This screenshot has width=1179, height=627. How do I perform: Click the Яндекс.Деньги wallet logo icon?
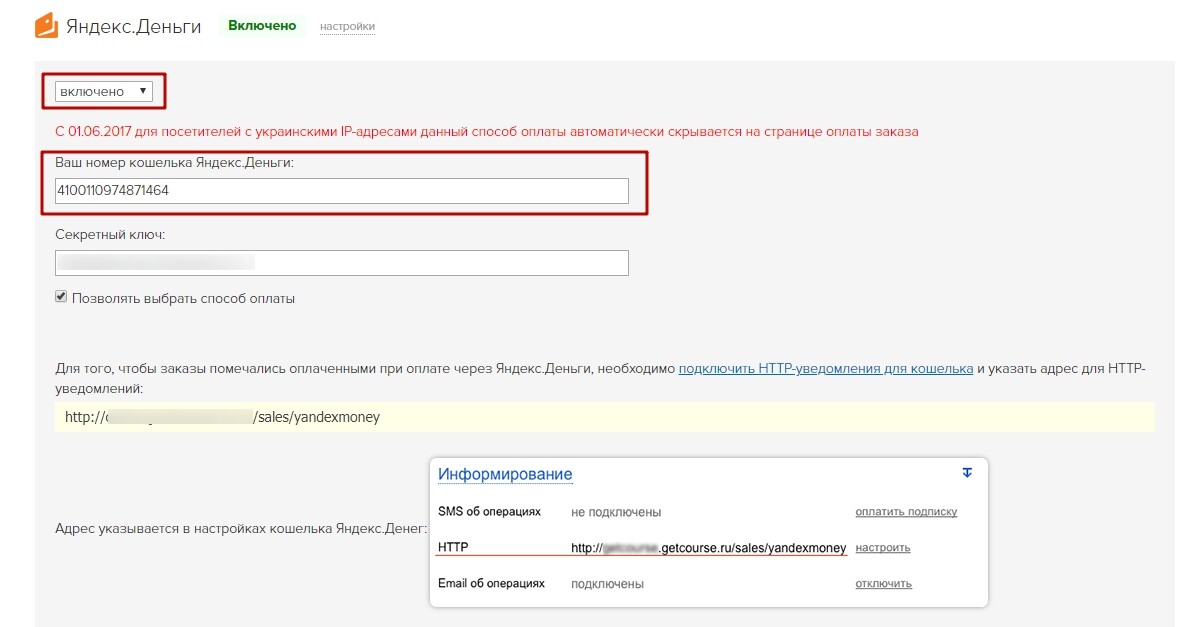coord(47,26)
